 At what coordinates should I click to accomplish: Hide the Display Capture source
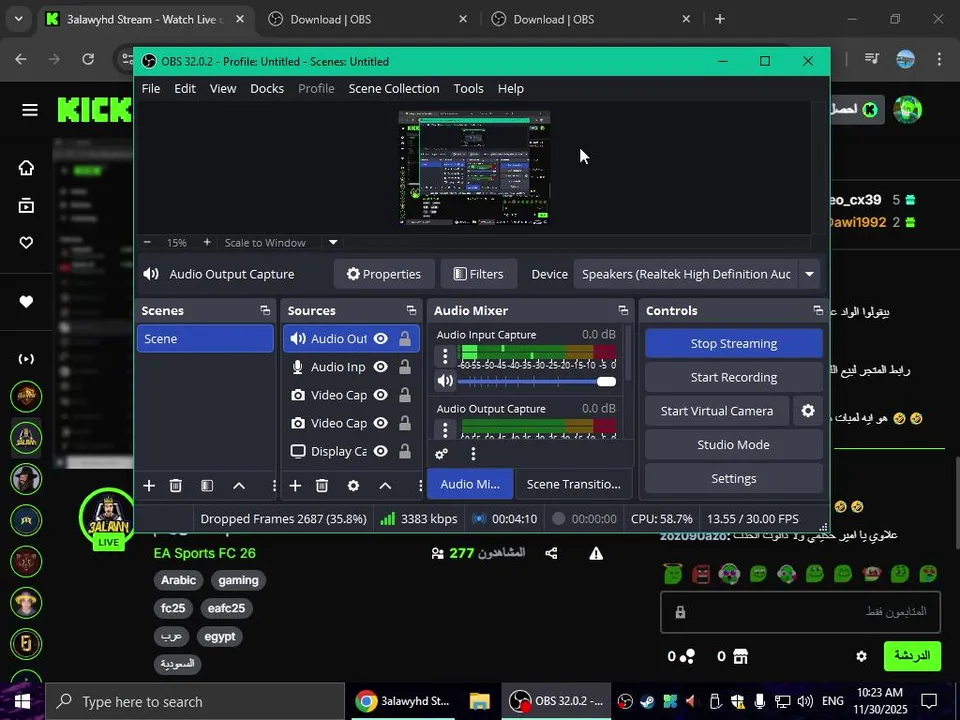coord(381,451)
